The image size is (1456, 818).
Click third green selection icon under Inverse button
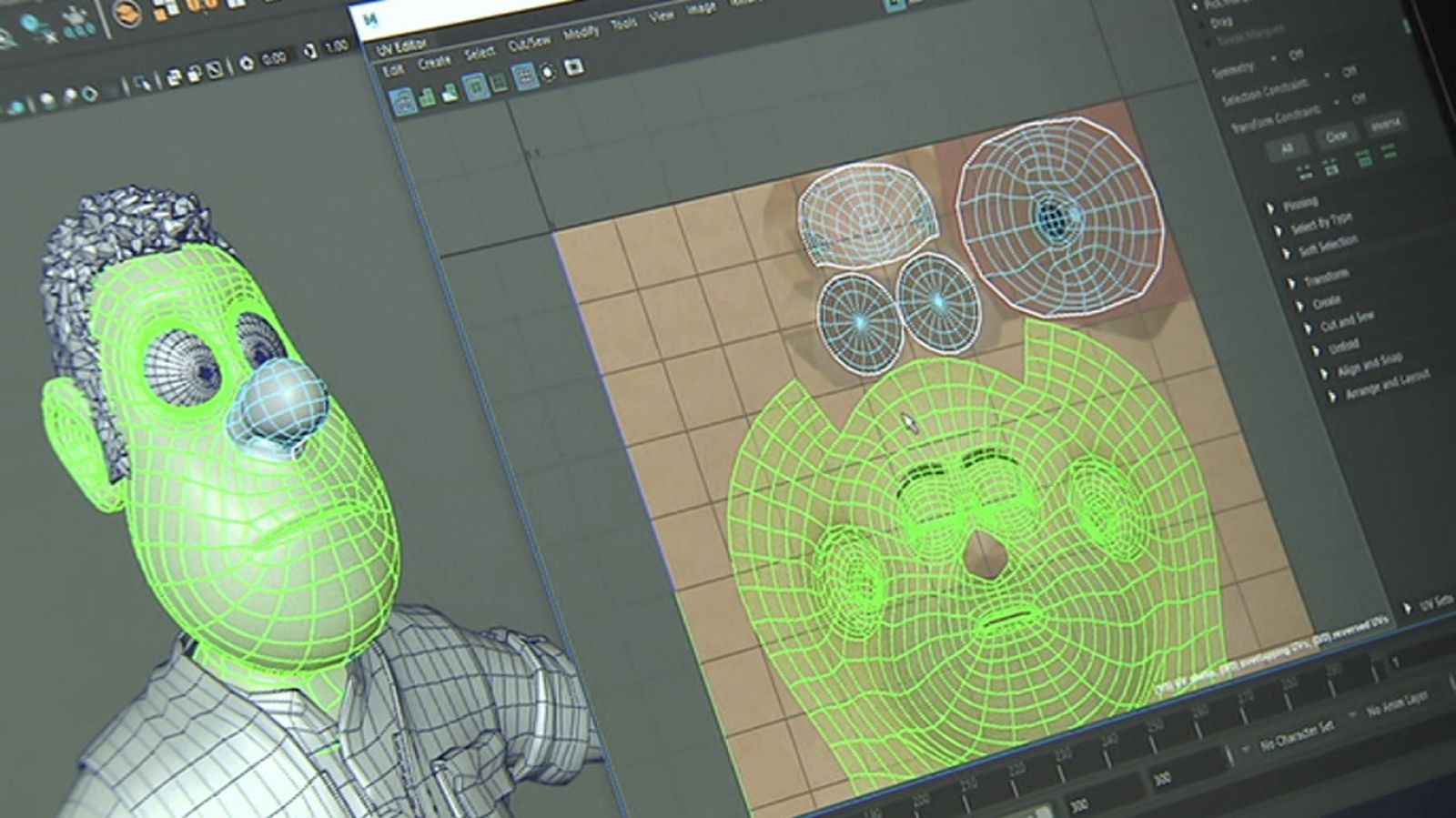[x=1363, y=158]
